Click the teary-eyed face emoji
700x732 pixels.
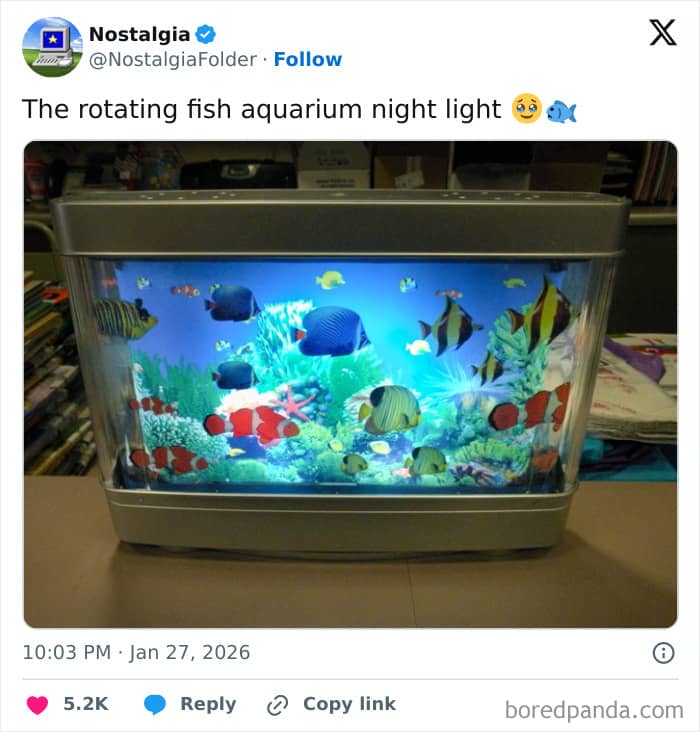pos(526,109)
